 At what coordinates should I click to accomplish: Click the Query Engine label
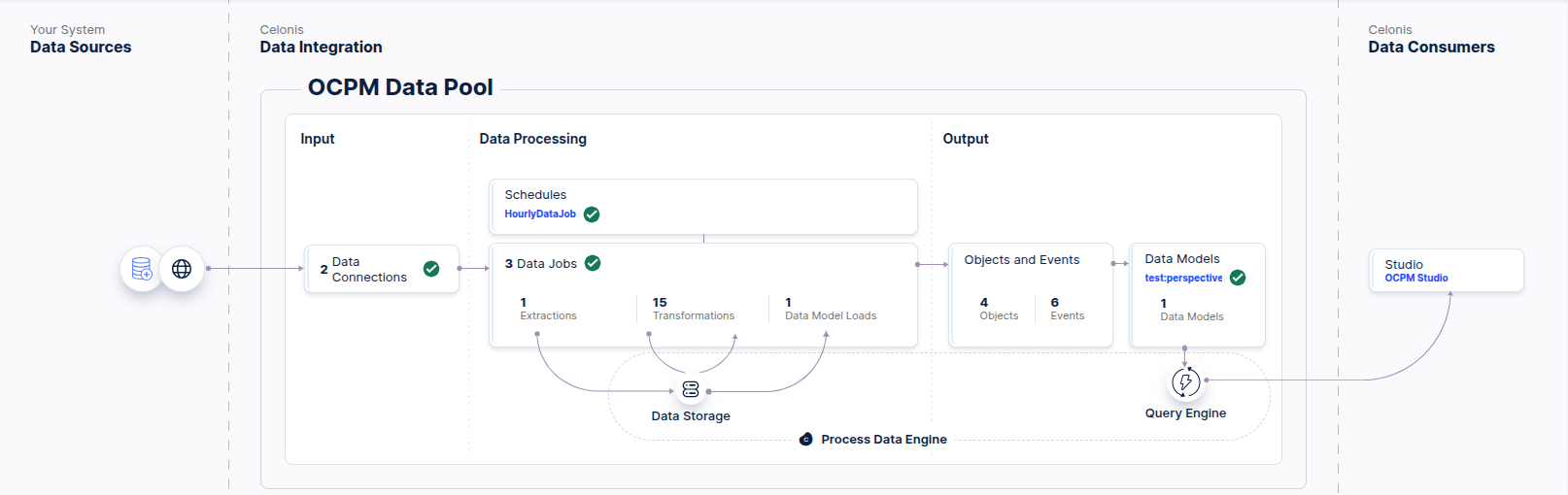[1185, 413]
